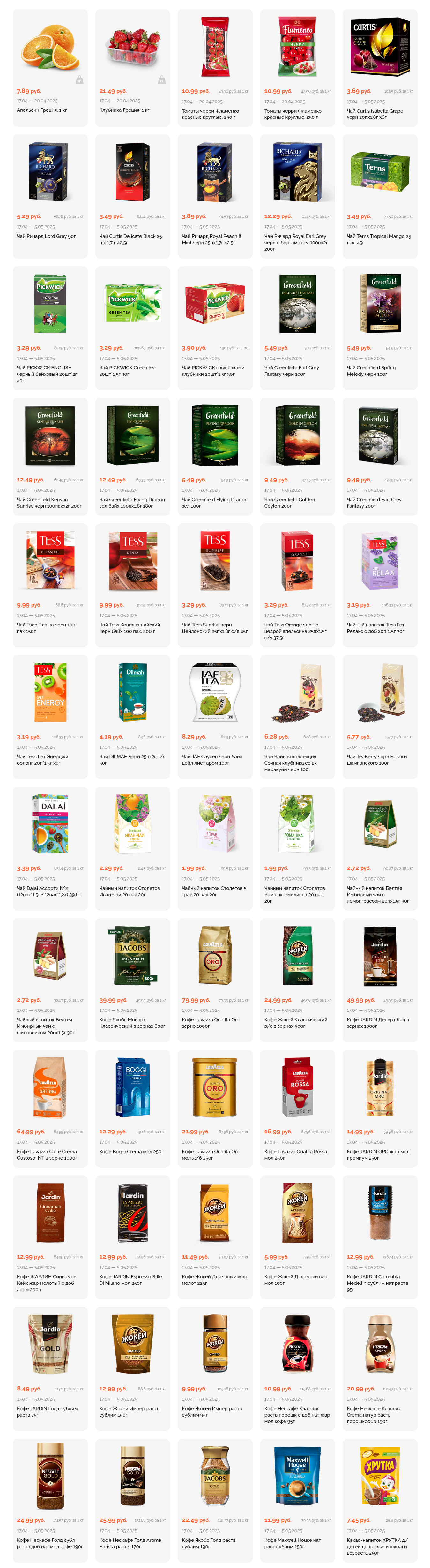
Task: Open the Greenfield Kenyan Sunrise product title
Action: [49, 502]
